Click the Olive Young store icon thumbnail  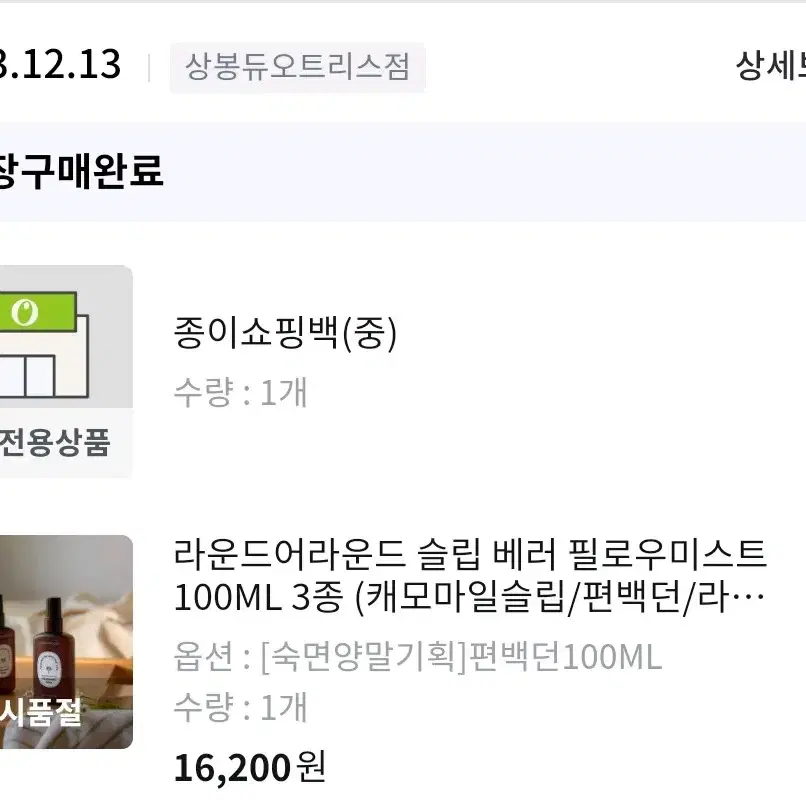(x=66, y=337)
